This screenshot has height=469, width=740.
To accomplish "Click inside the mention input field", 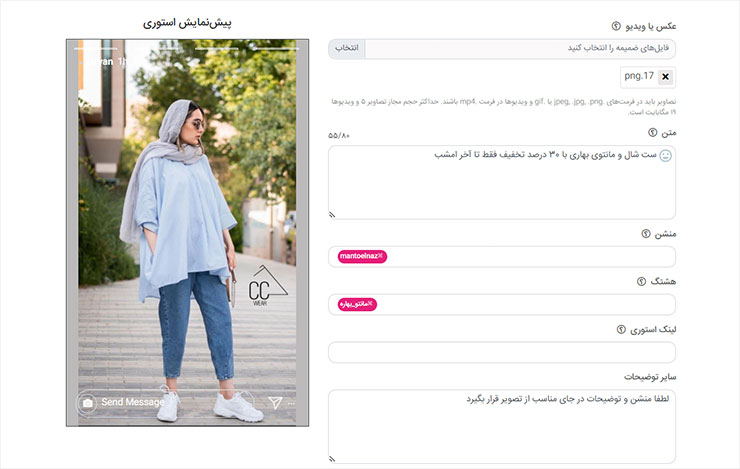I will click(x=502, y=257).
